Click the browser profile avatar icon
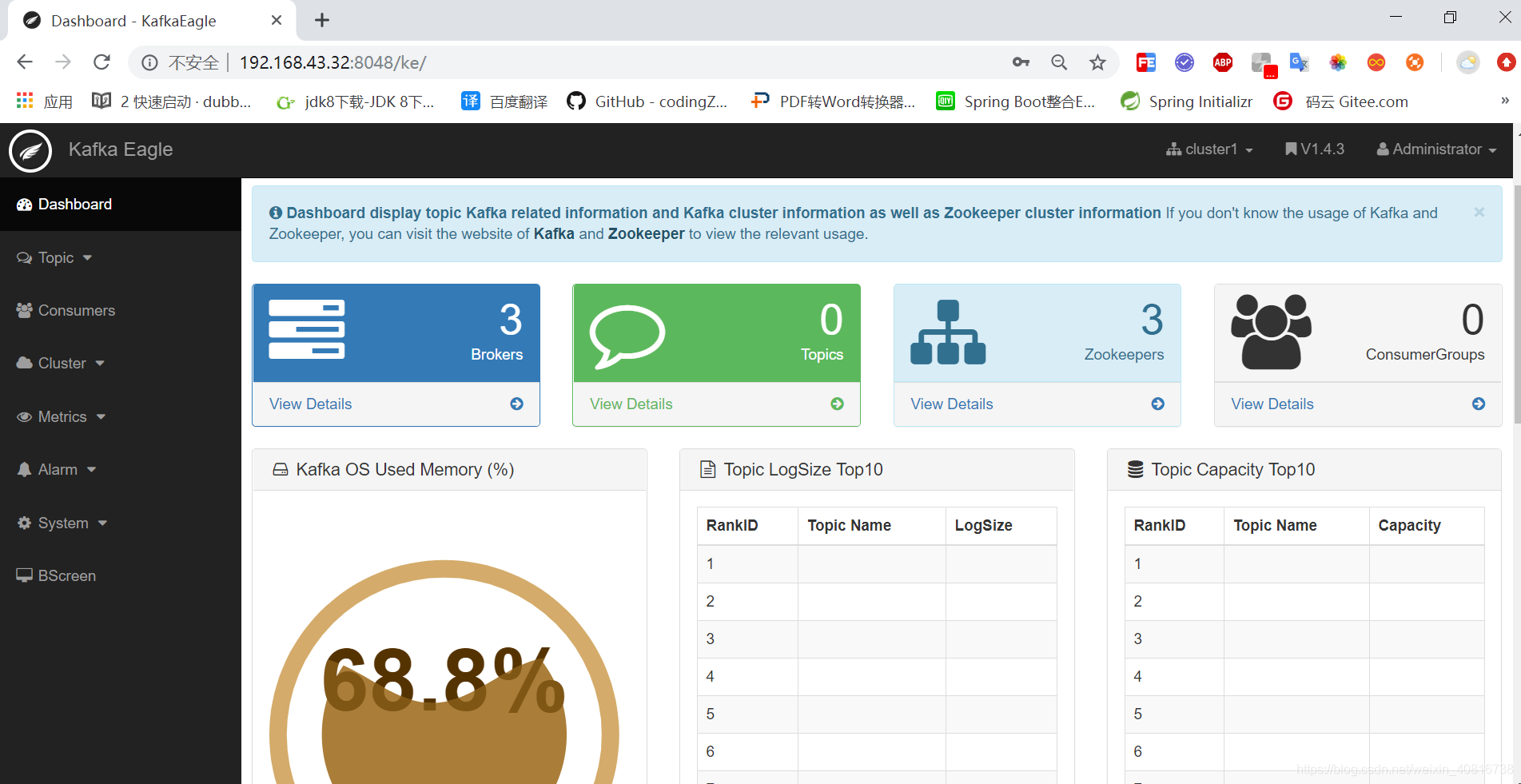The image size is (1521, 784). [1468, 62]
